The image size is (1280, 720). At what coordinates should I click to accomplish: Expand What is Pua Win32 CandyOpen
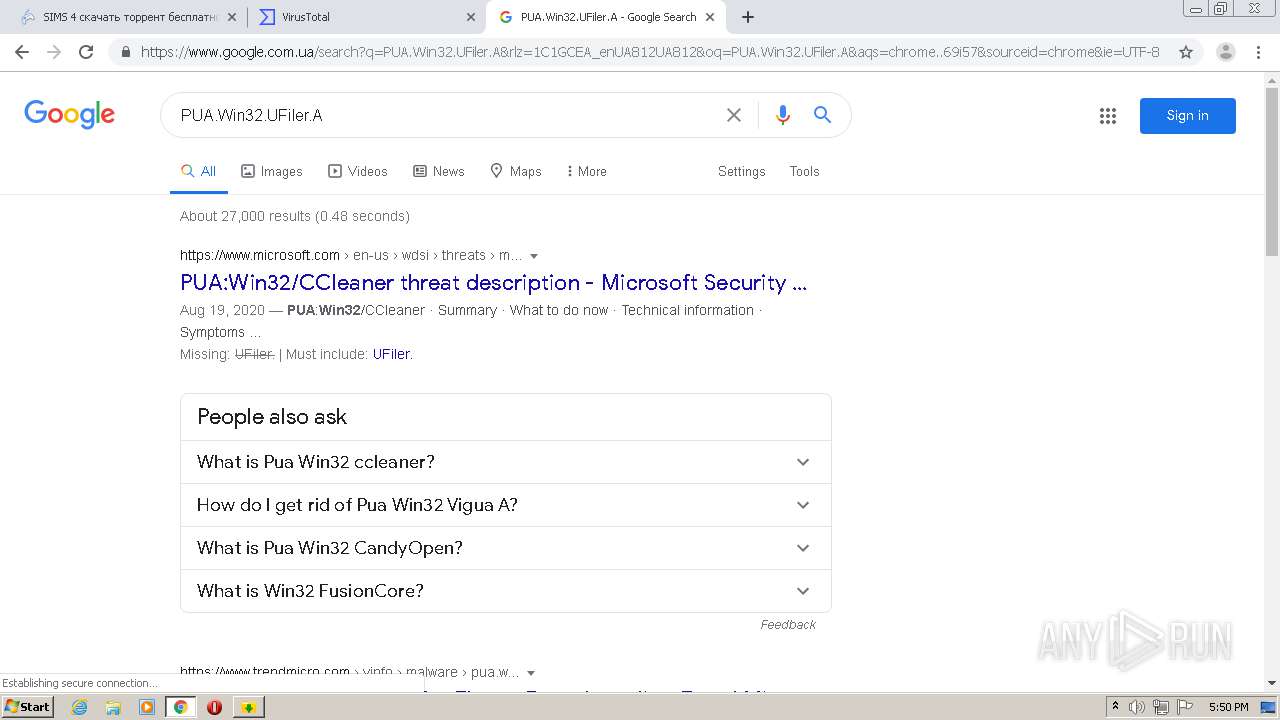coord(506,548)
